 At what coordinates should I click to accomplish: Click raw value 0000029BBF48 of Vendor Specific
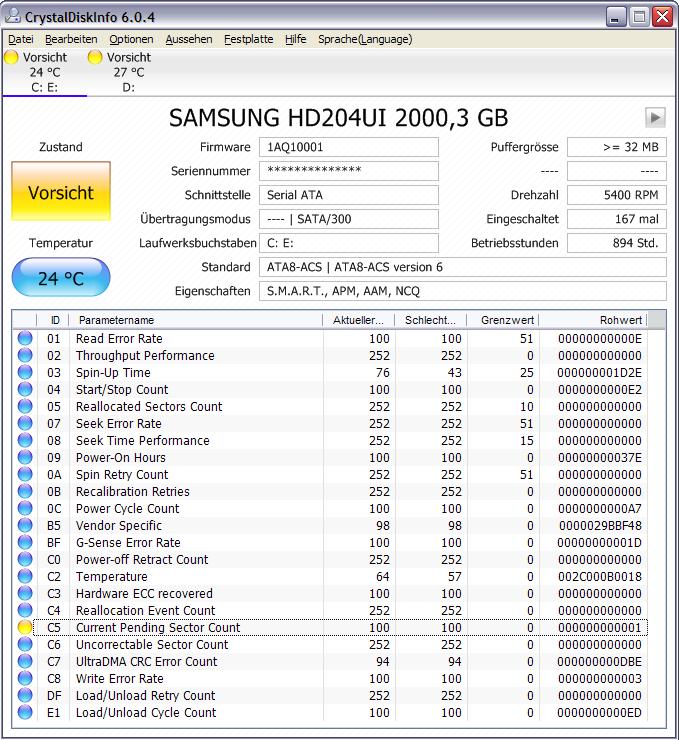point(600,525)
